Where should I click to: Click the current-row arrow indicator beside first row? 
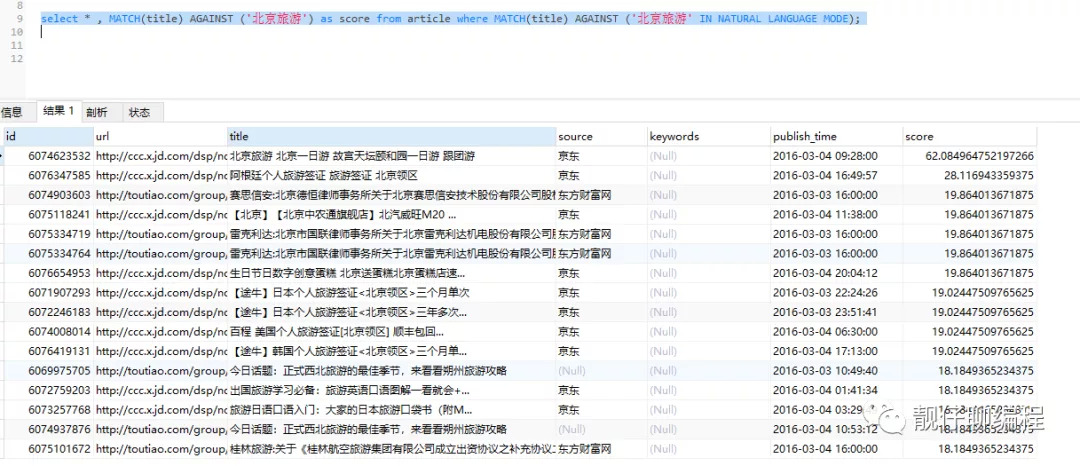tap(3, 156)
